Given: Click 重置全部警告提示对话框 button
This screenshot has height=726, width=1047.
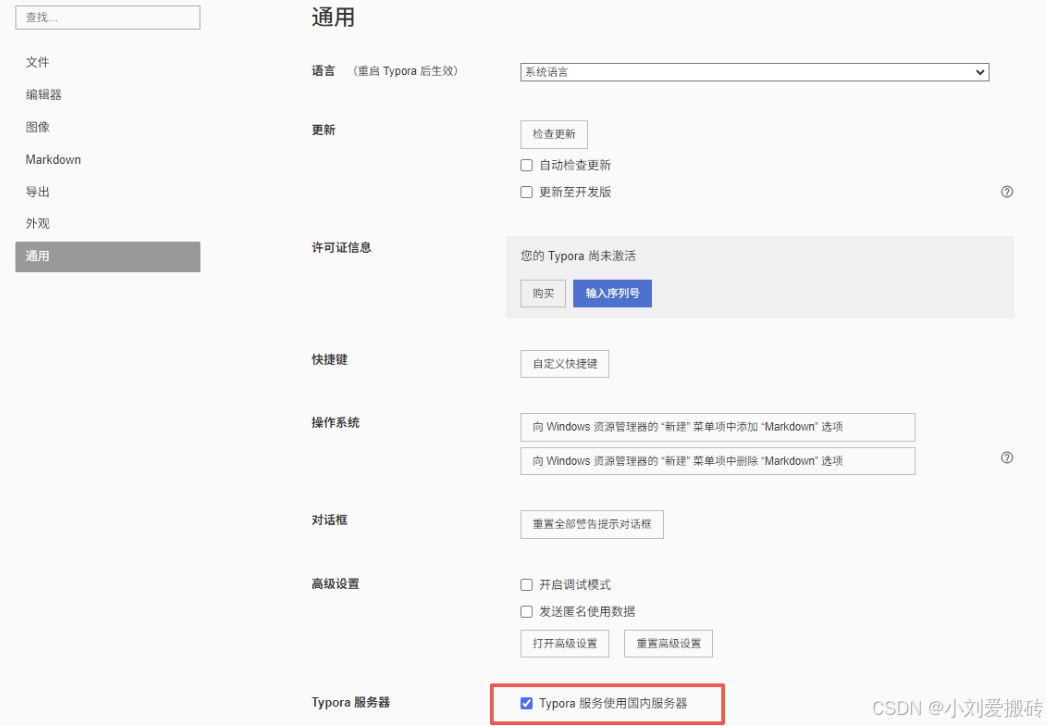Looking at the screenshot, I should pyautogui.click(x=592, y=524).
